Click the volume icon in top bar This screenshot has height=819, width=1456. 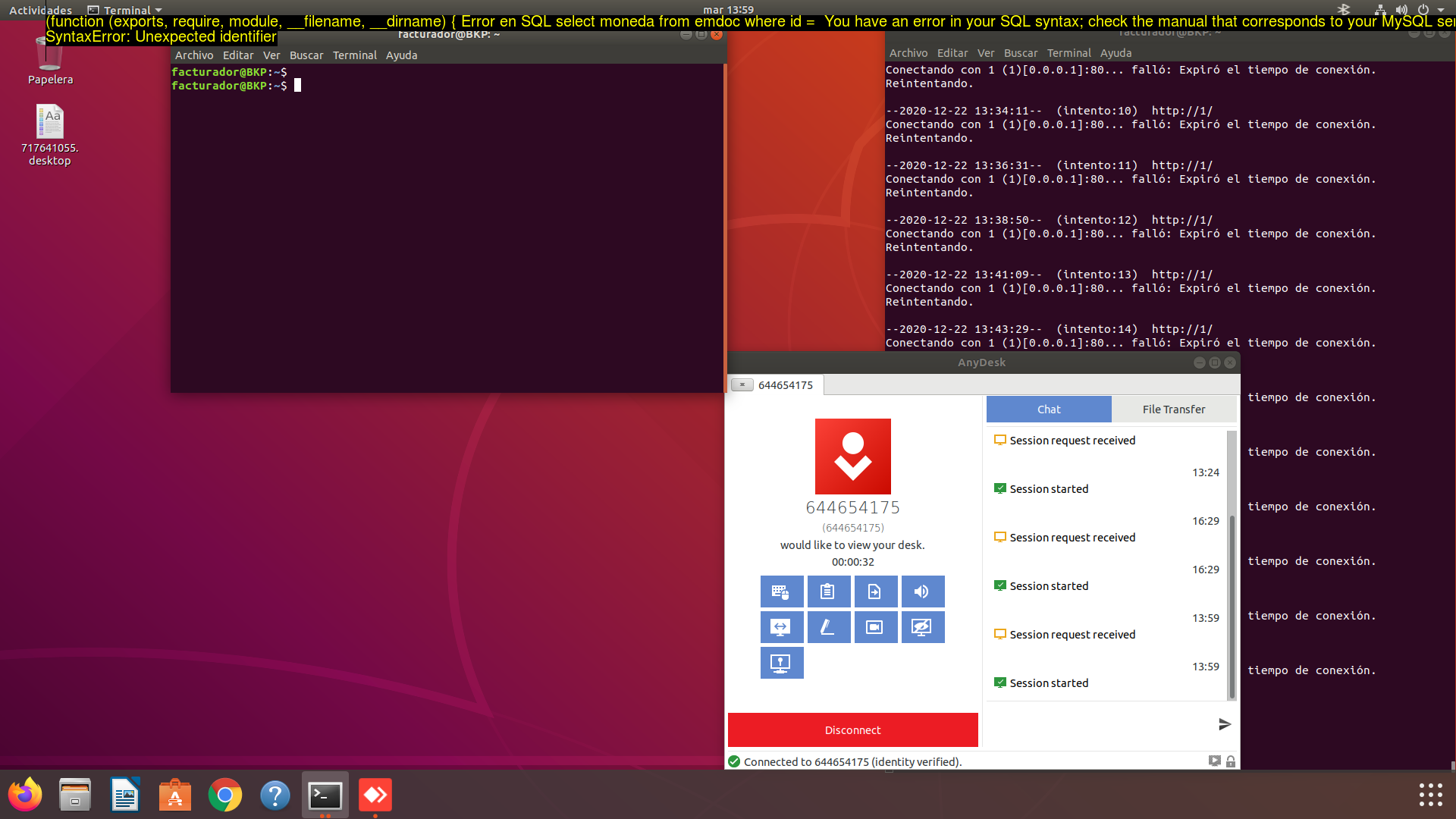1401,10
